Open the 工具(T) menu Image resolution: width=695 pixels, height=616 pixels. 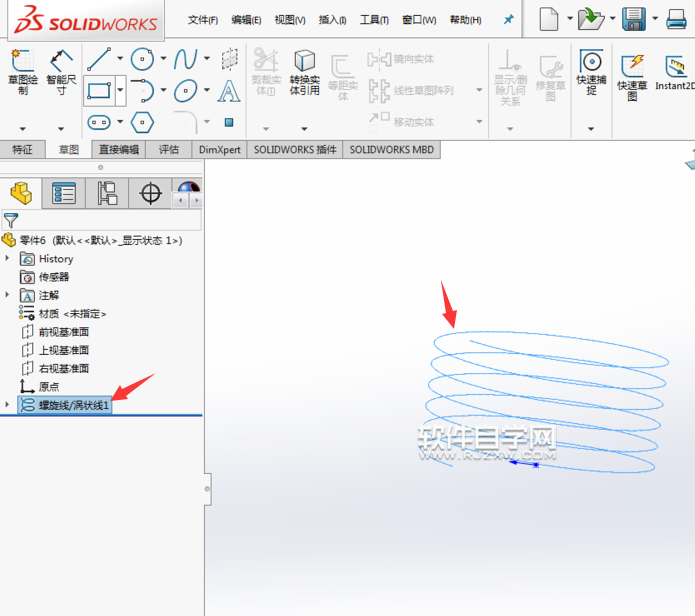point(374,20)
